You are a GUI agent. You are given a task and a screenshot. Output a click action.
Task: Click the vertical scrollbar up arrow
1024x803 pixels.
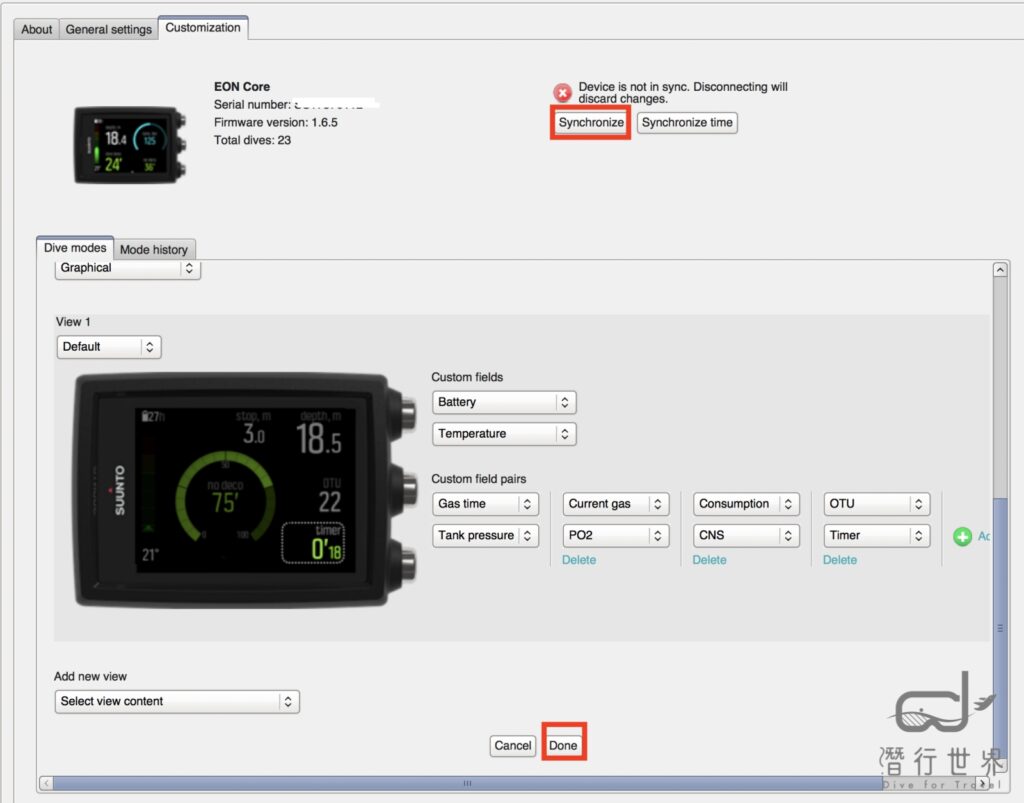1000,270
